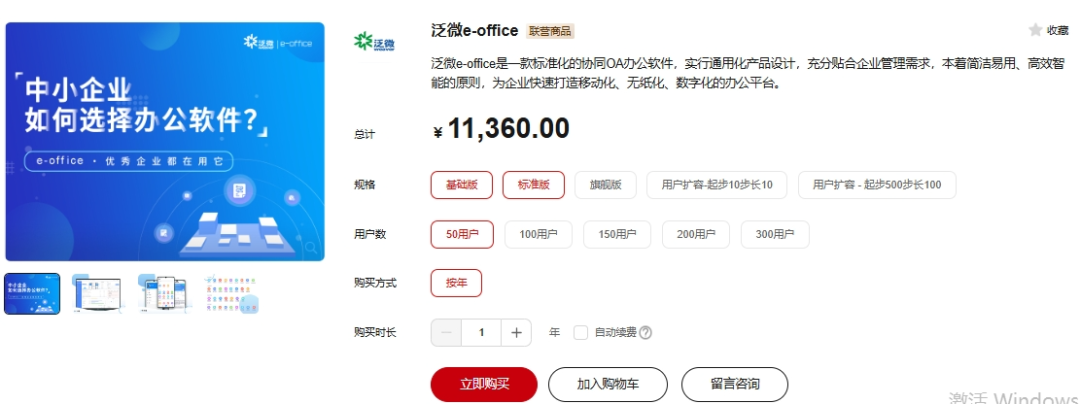Add product via 加入购物车 button
The height and width of the screenshot is (404, 1080).
coord(608,384)
